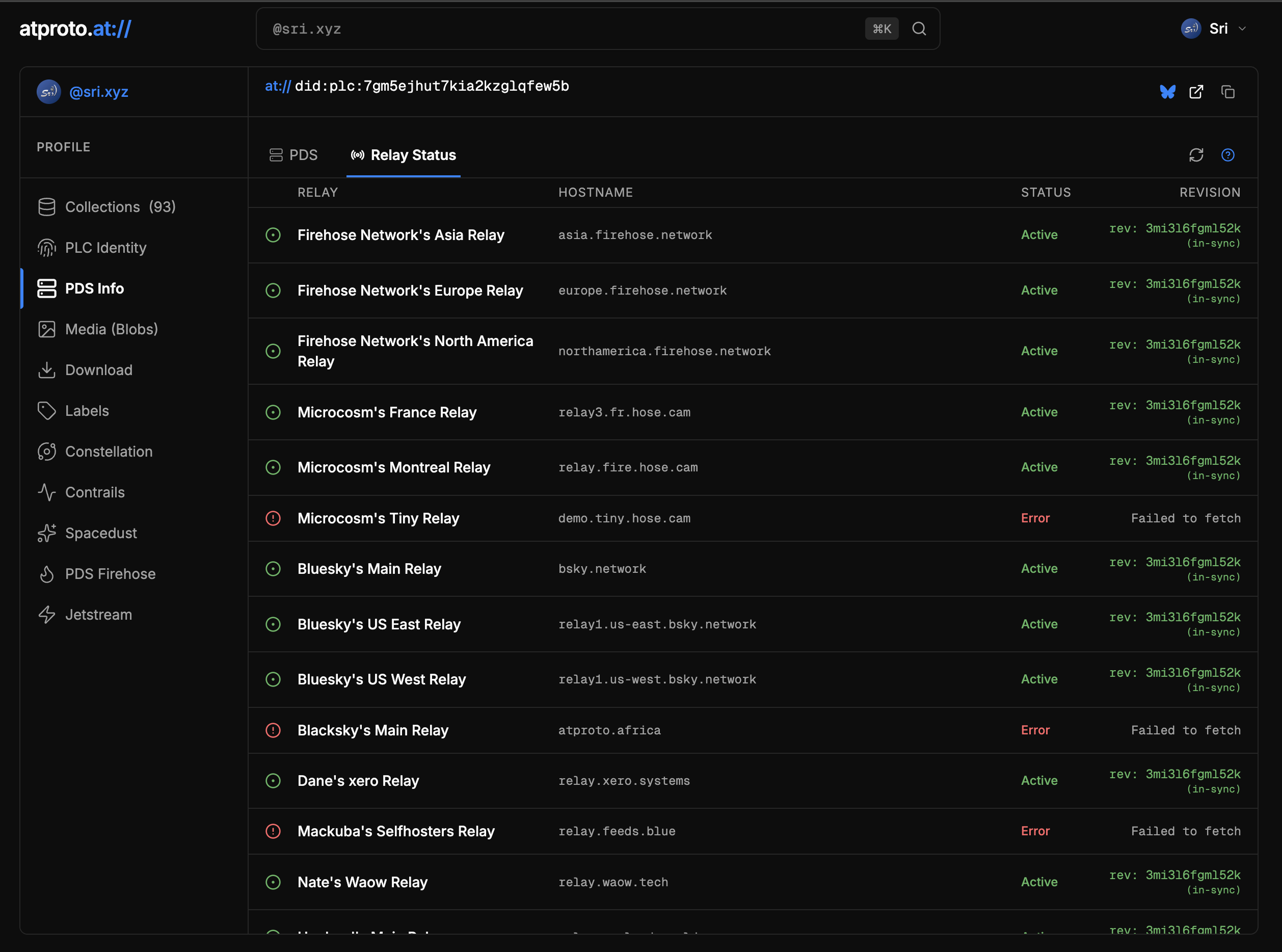The width and height of the screenshot is (1282, 952).
Task: Click the error icon for Microcosm's Tiny Relay
Action: click(273, 518)
